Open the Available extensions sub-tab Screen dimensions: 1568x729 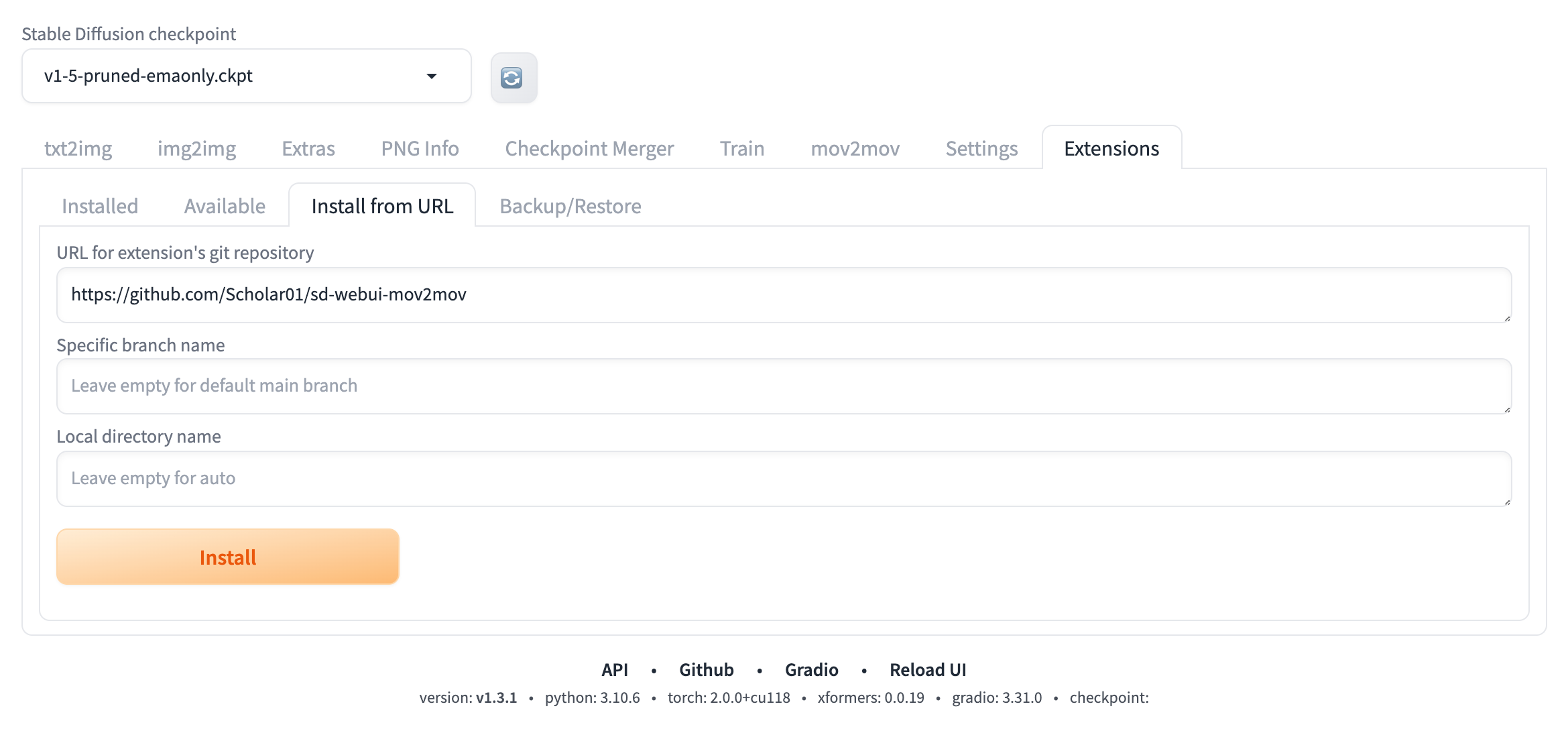click(225, 206)
